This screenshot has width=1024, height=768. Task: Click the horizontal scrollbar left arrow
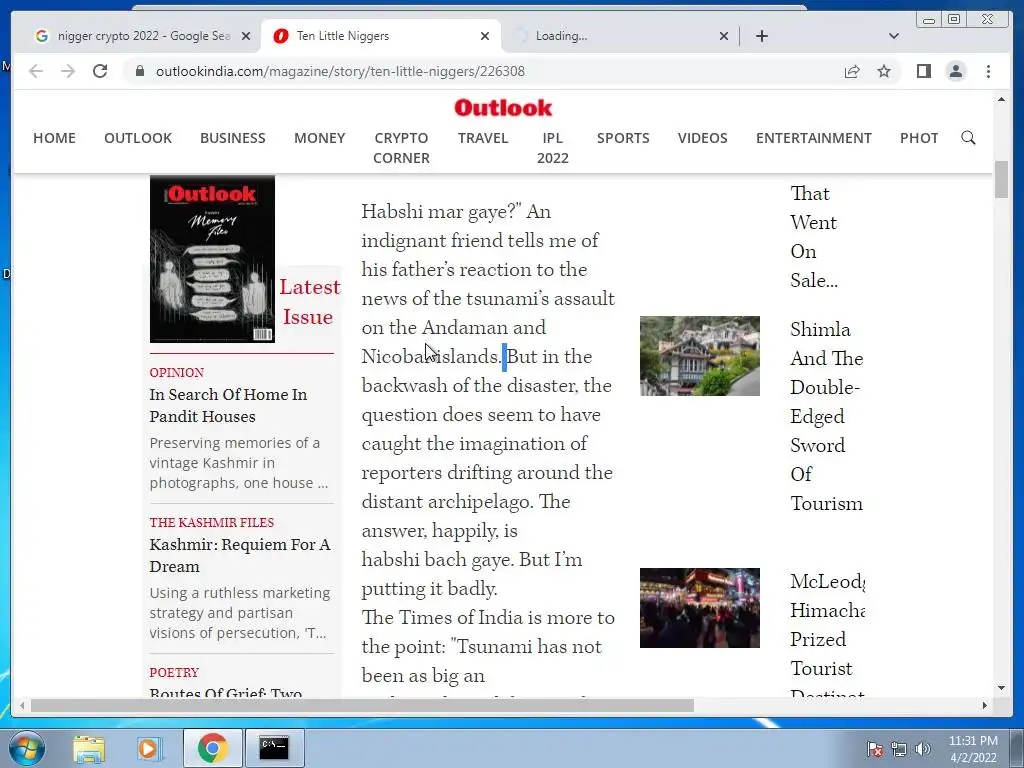point(22,705)
